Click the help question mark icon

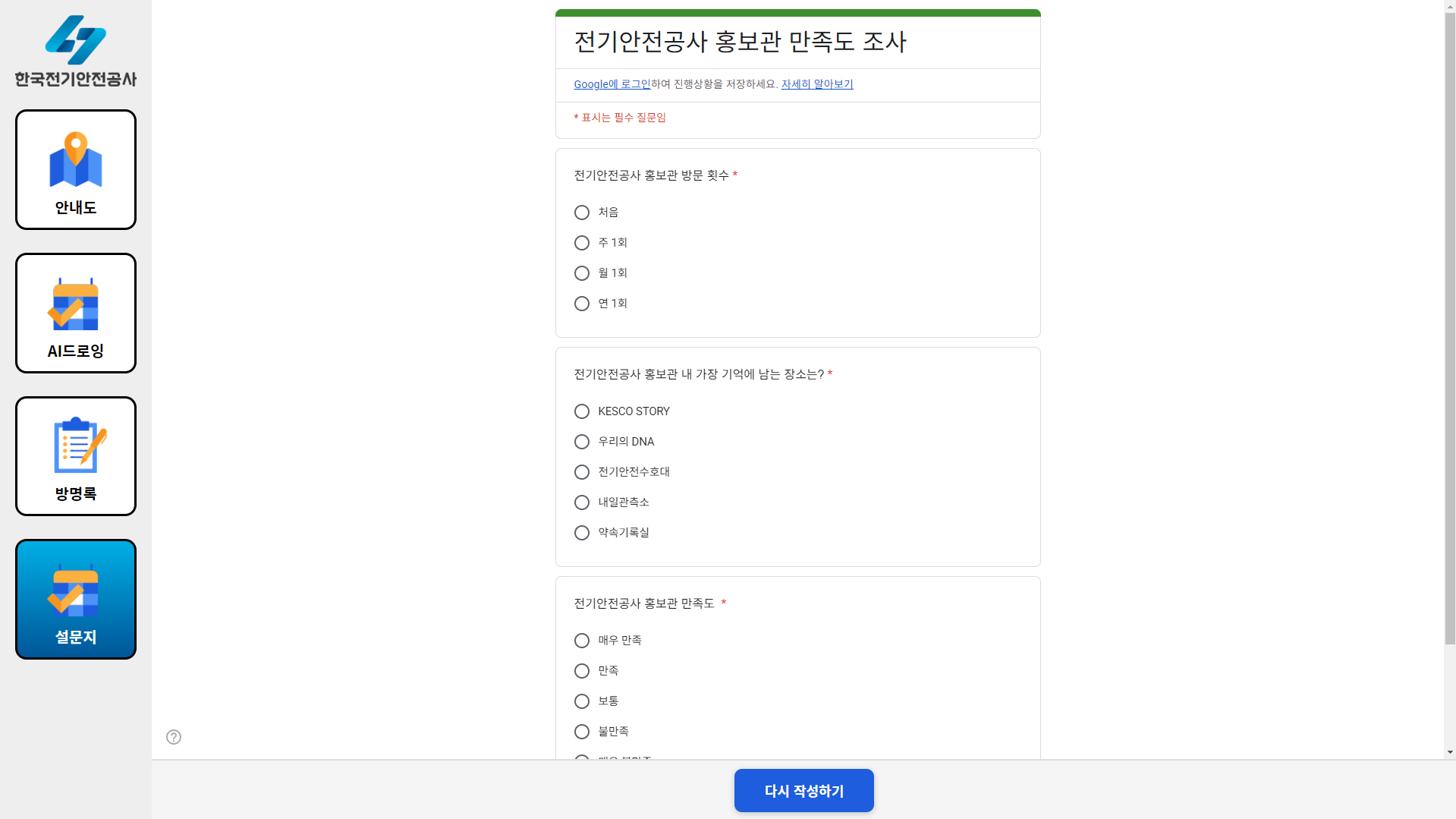click(x=174, y=737)
